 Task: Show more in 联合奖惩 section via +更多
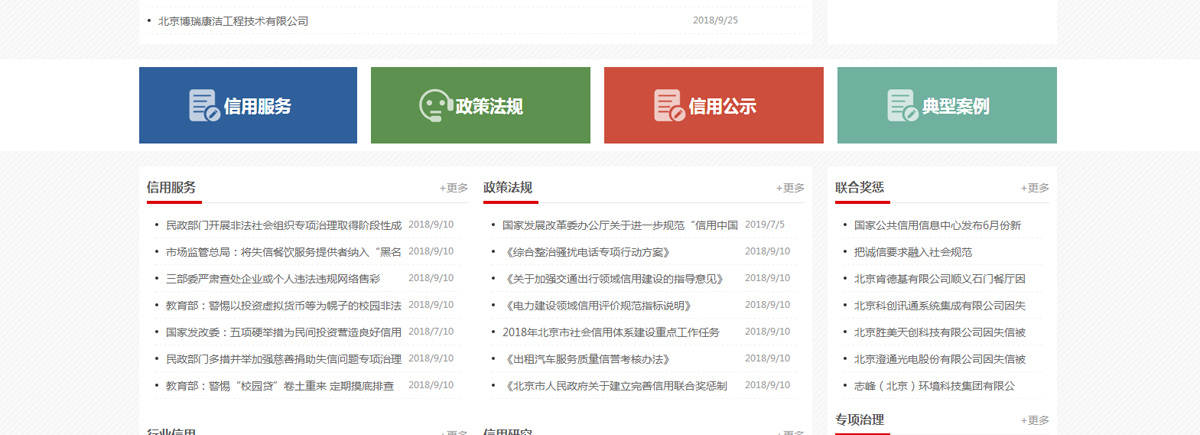pos(1035,187)
